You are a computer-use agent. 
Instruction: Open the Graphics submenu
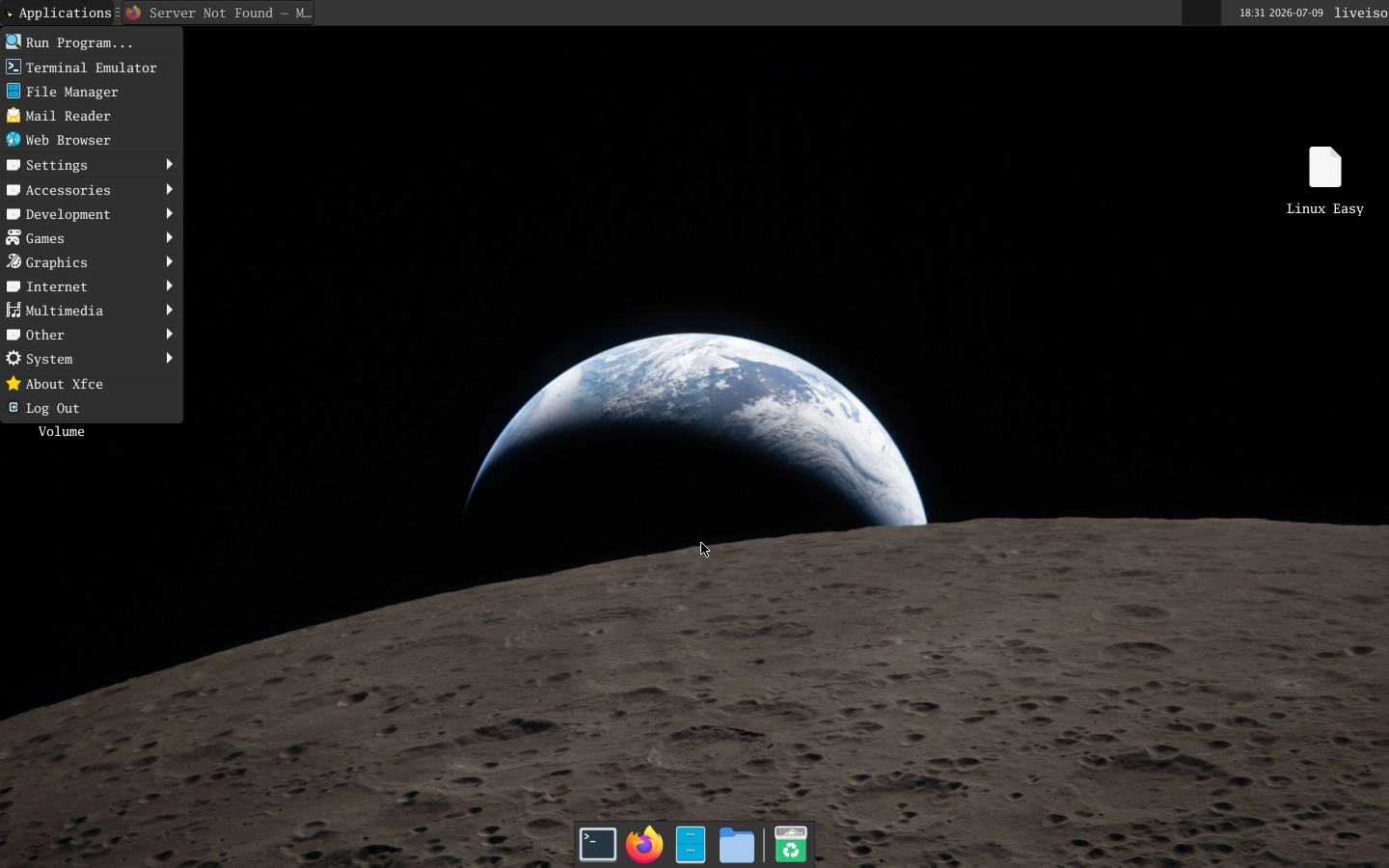(92, 262)
